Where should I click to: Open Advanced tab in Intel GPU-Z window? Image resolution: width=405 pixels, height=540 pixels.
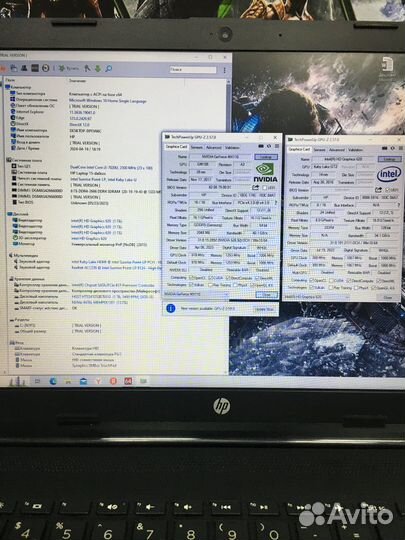point(336,150)
